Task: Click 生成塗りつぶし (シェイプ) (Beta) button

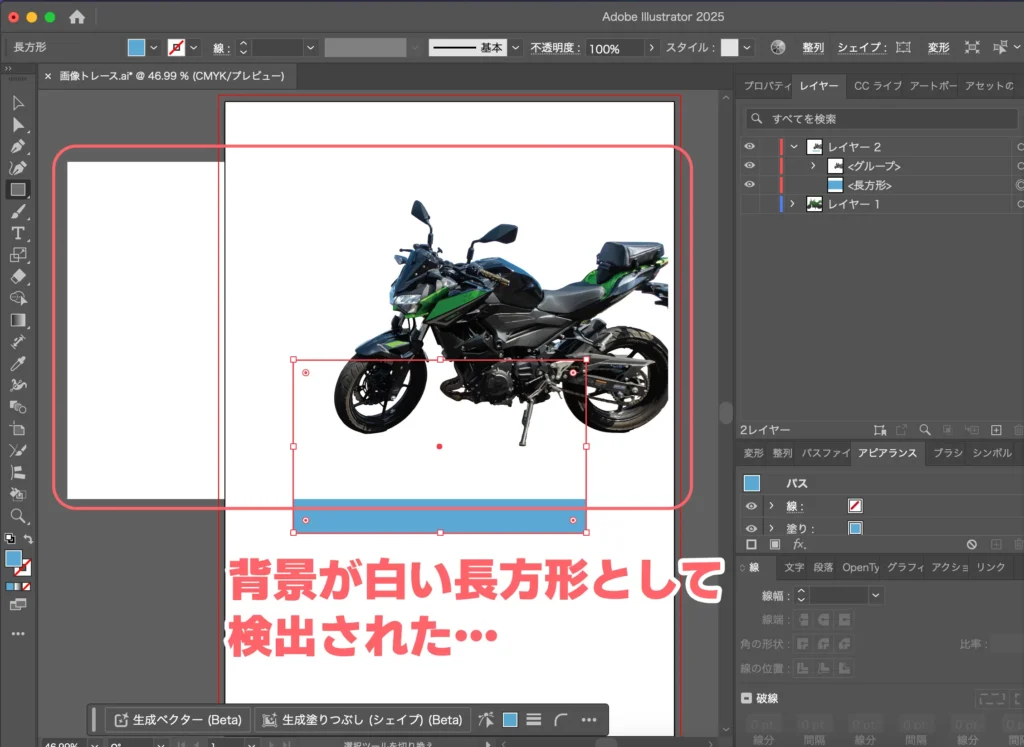Action: (361, 720)
